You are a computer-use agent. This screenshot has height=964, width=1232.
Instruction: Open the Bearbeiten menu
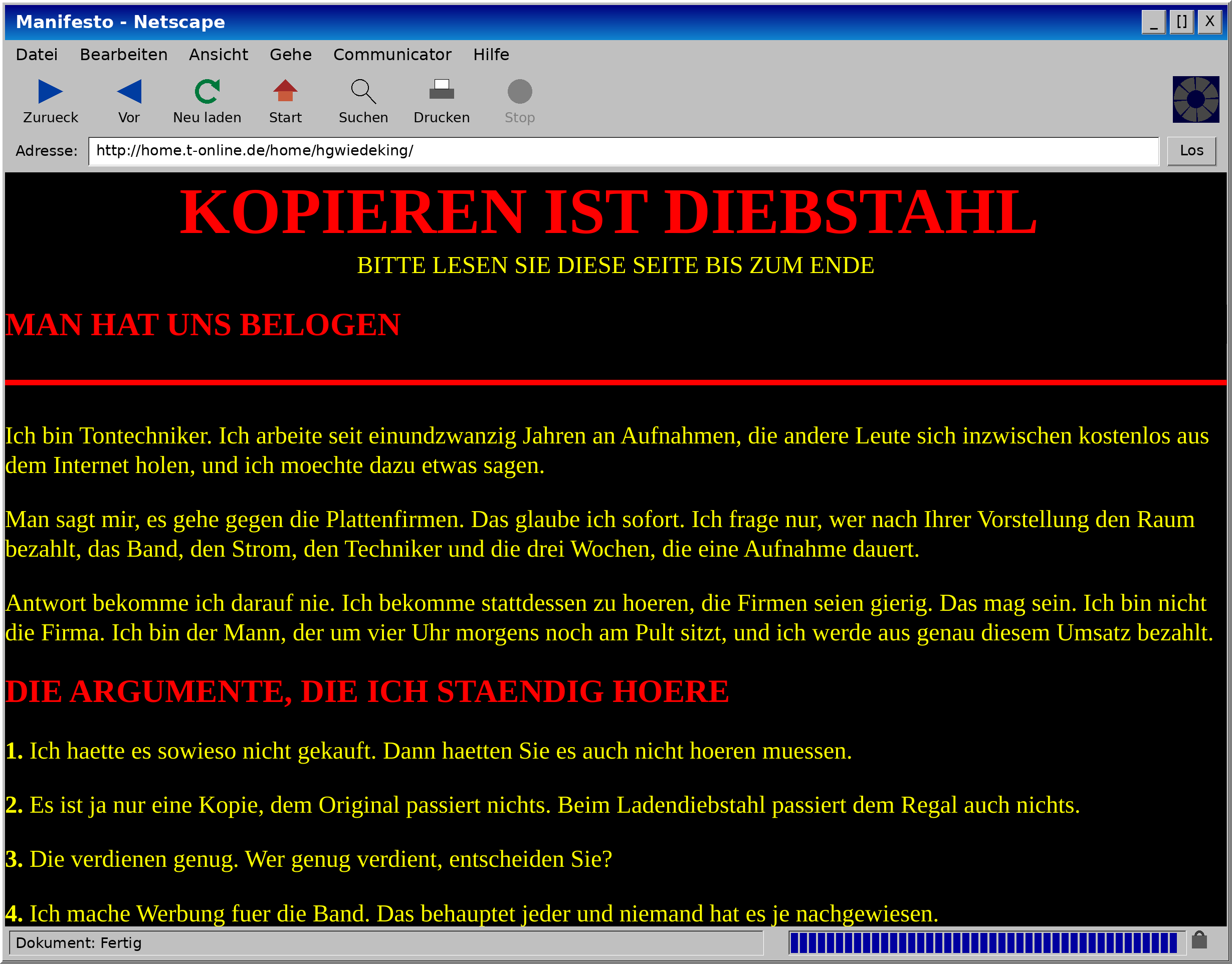click(x=124, y=54)
